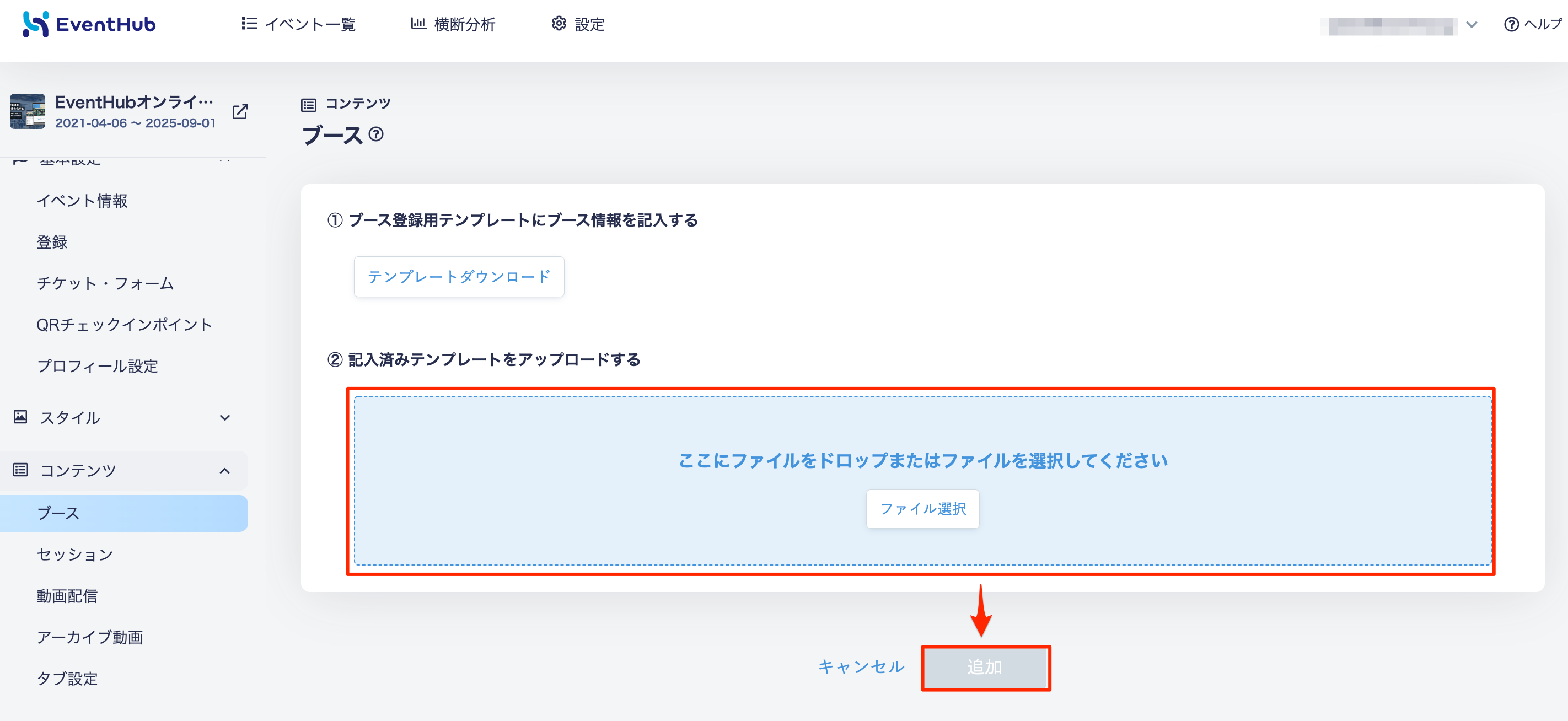Screen dimensions: 1568x721
Task: Open the account dropdown arrow
Action: coord(1472,24)
